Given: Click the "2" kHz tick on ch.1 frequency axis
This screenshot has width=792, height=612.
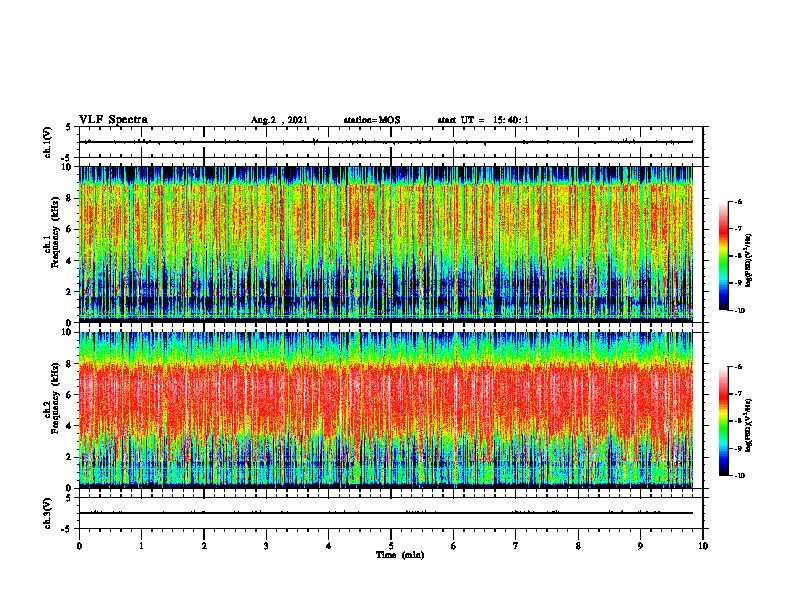Looking at the screenshot, I should (70, 291).
